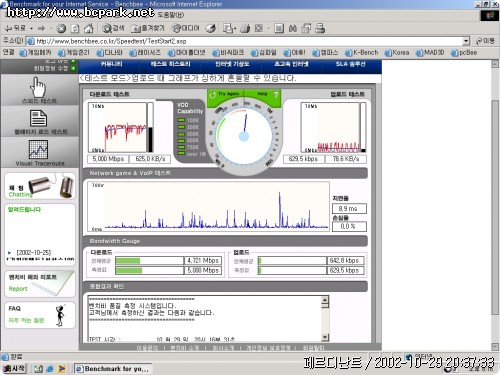Launch Internet Explorer from quick launch
The image size is (500, 375).
pyautogui.click(x=50, y=369)
